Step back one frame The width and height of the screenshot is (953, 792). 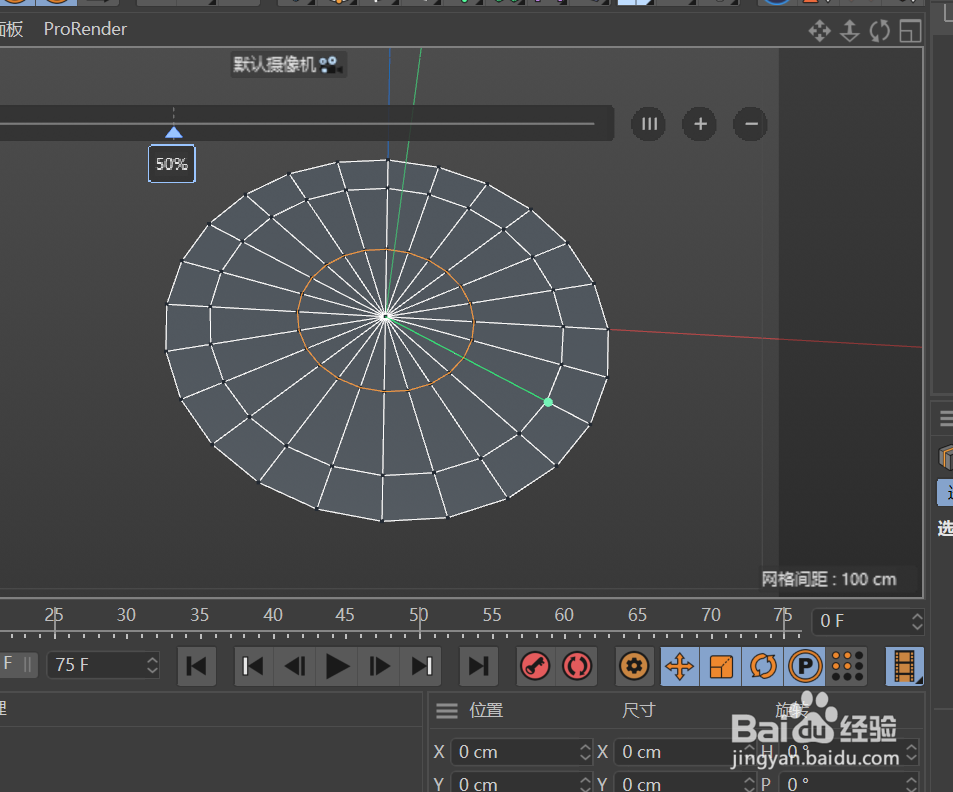tap(295, 666)
